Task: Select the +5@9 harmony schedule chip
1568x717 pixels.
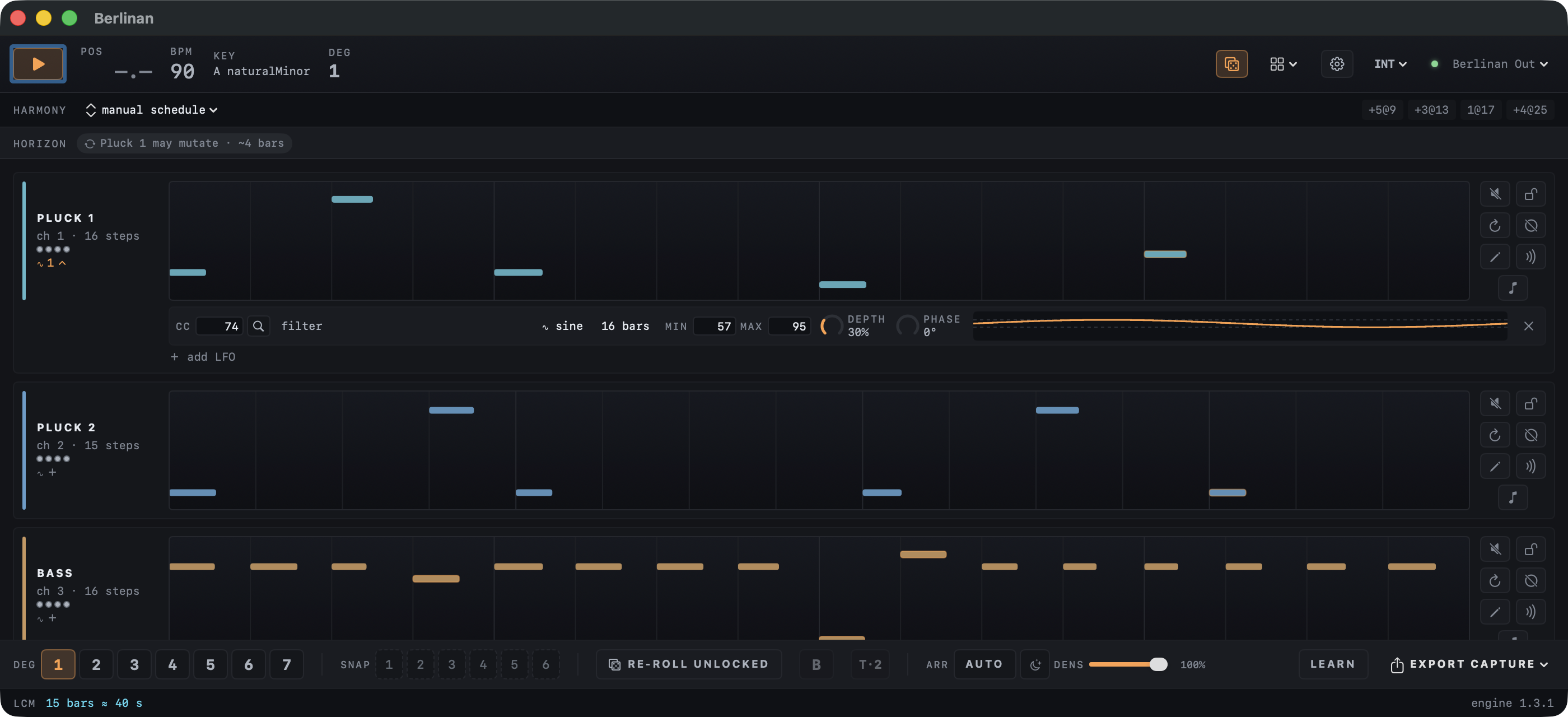Action: [x=1382, y=110]
